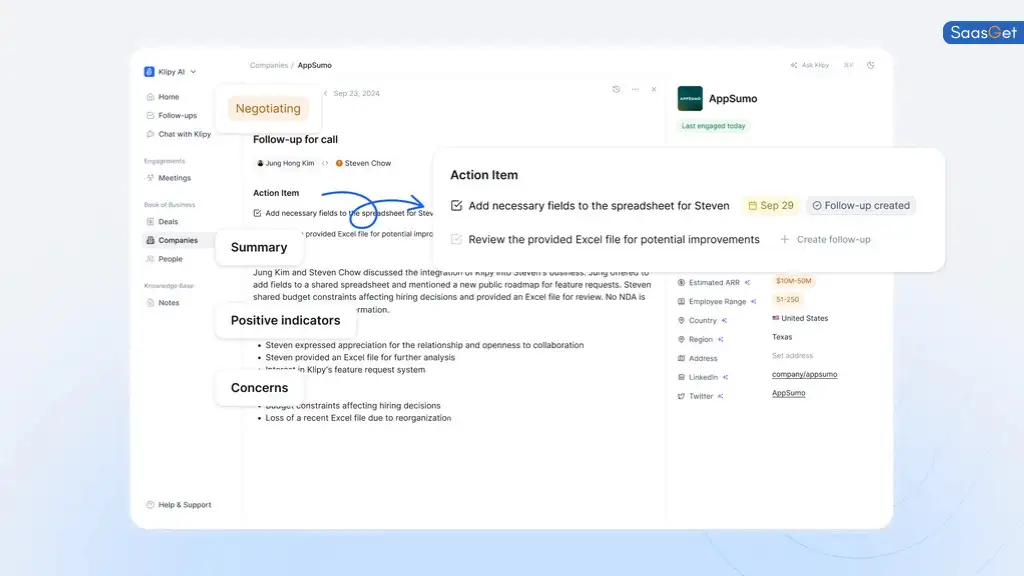Click the $10M-50M ARR value
The height and width of the screenshot is (576, 1024).
tap(793, 281)
